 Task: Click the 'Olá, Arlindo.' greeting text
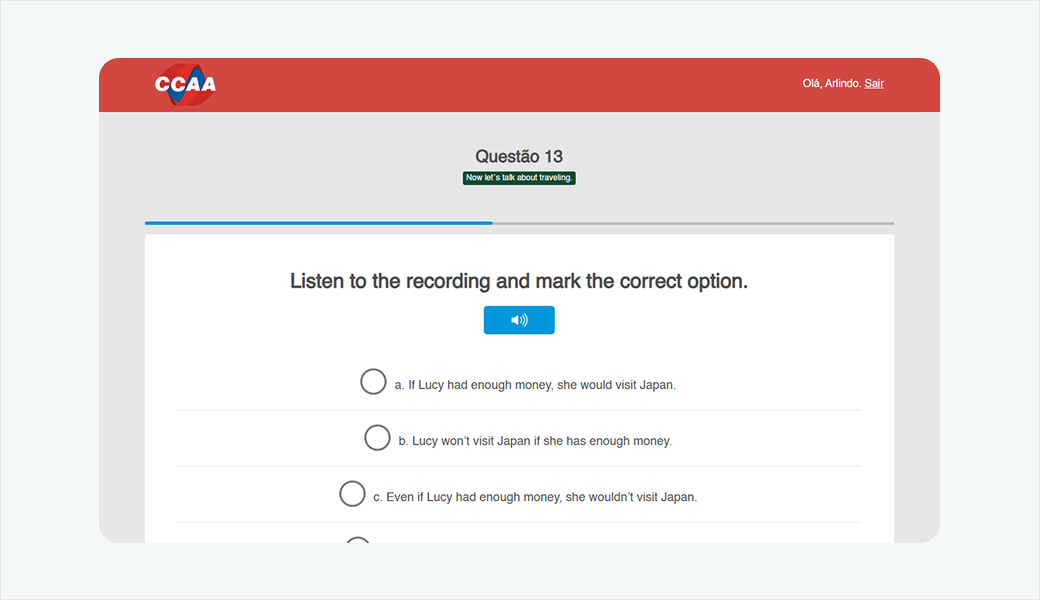[831, 84]
